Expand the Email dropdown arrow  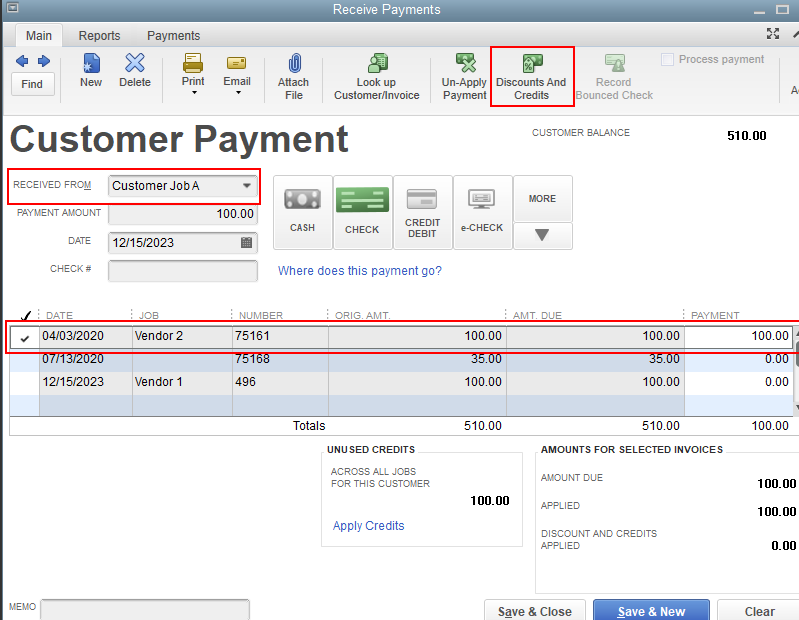[238, 93]
